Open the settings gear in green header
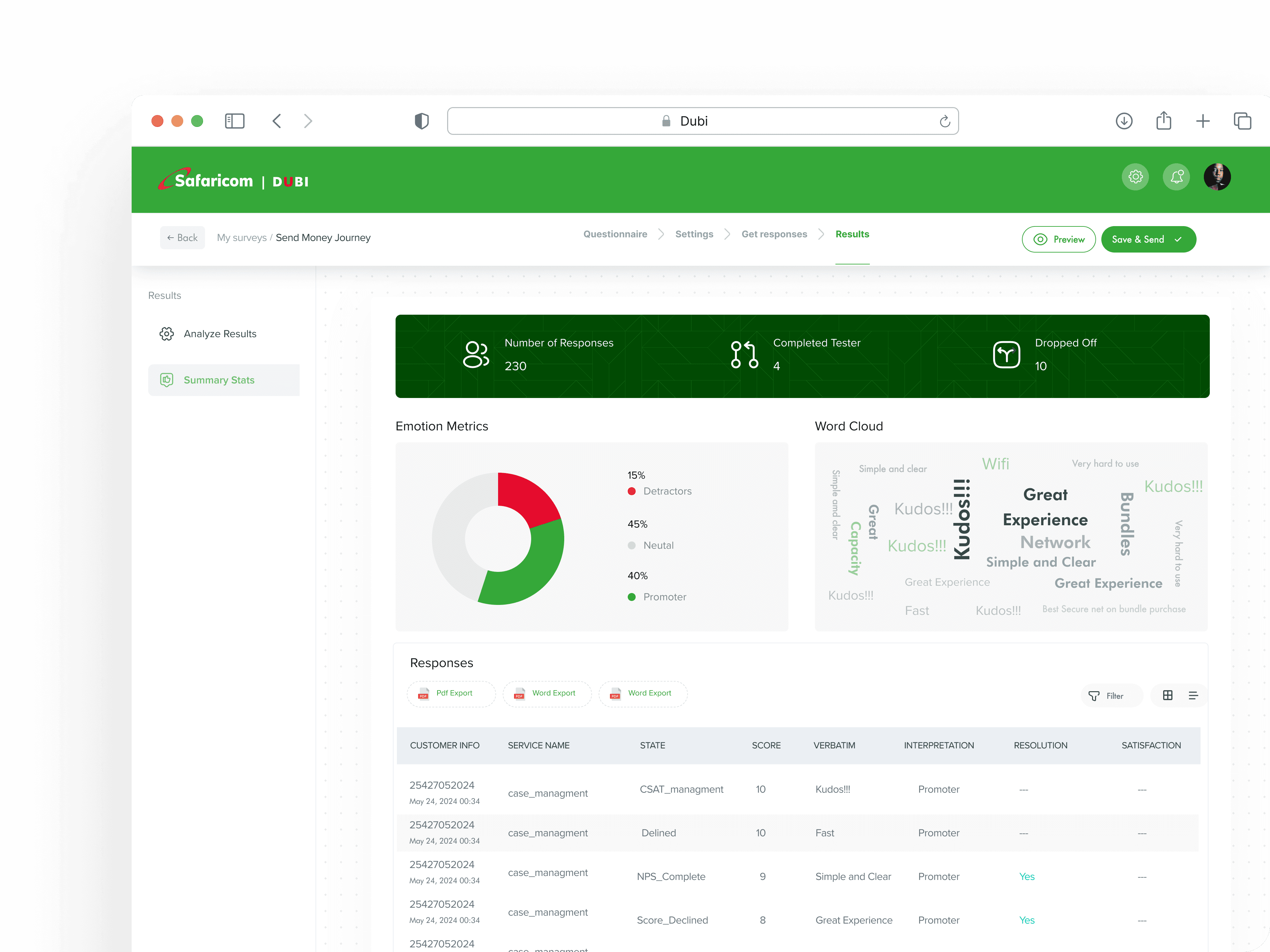The height and width of the screenshot is (952, 1270). (1135, 177)
